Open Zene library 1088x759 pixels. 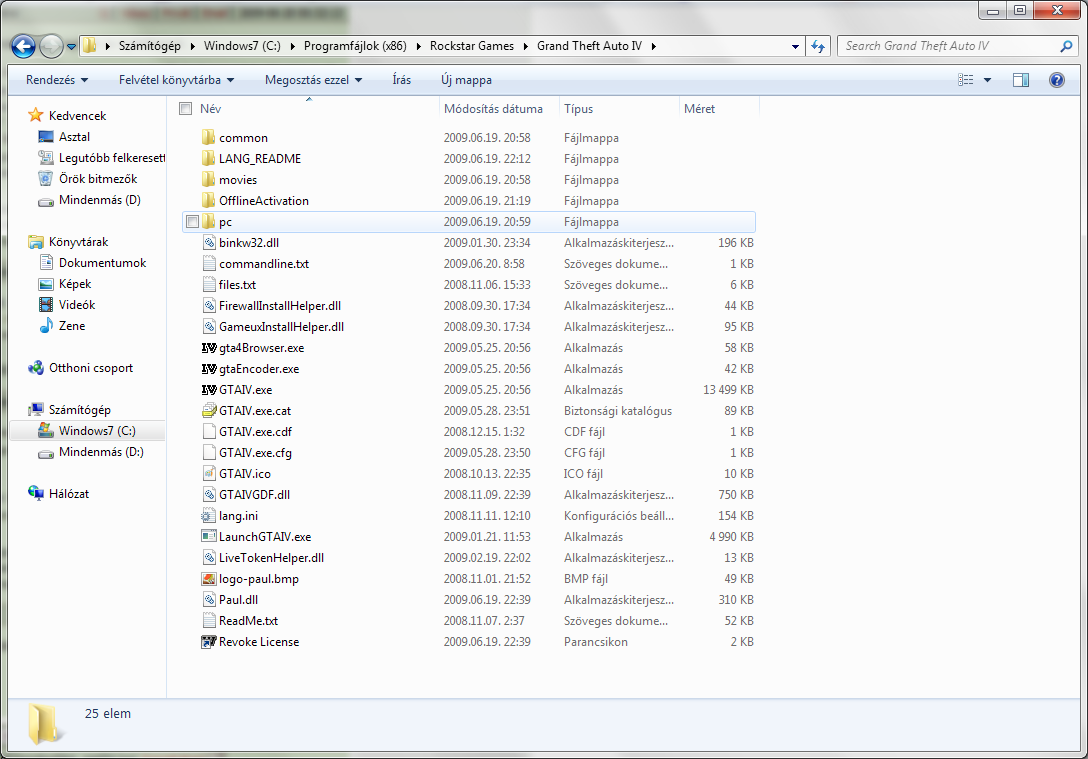pyautogui.click(x=72, y=325)
